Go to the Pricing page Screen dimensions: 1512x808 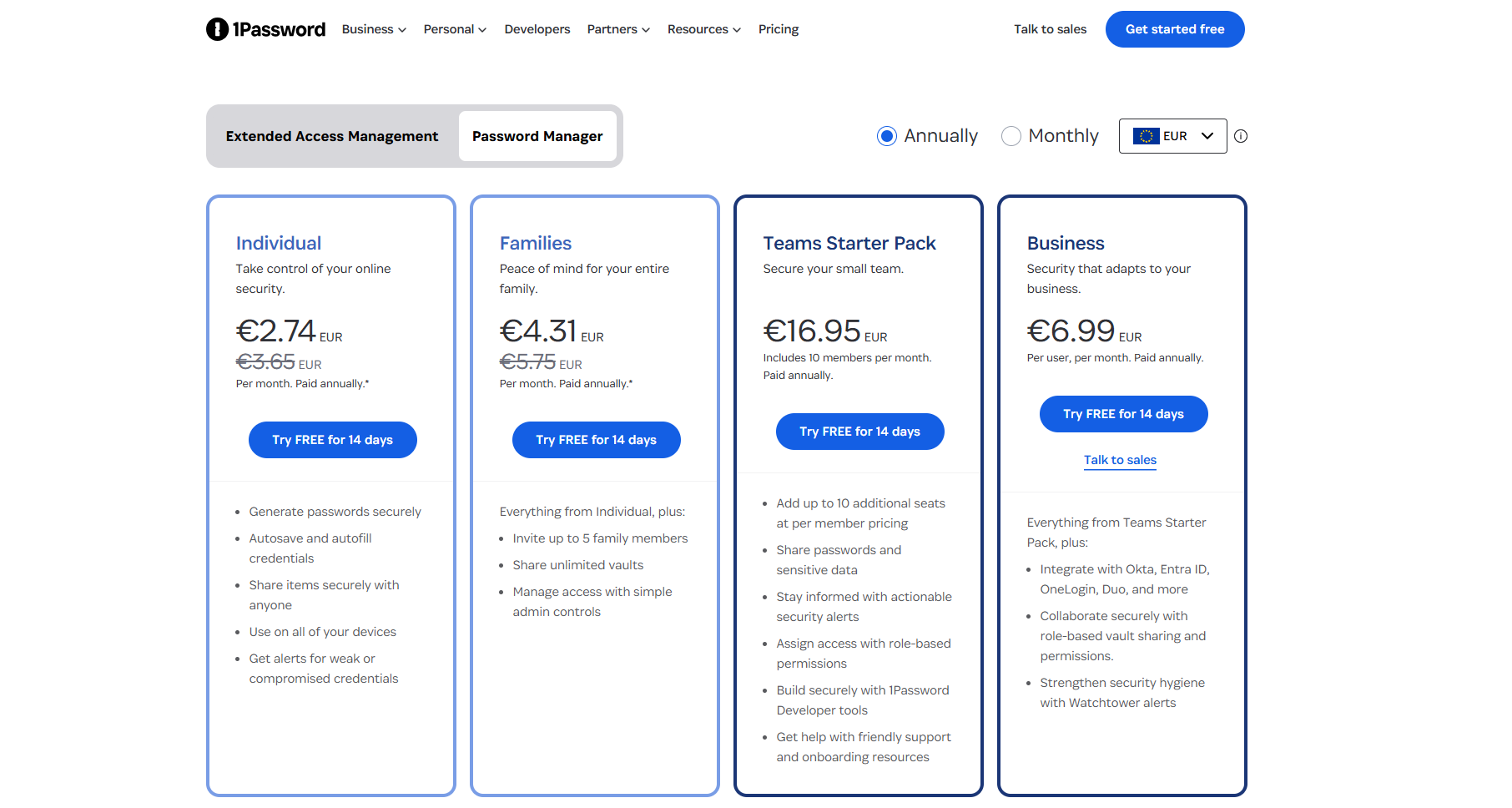pos(779,29)
